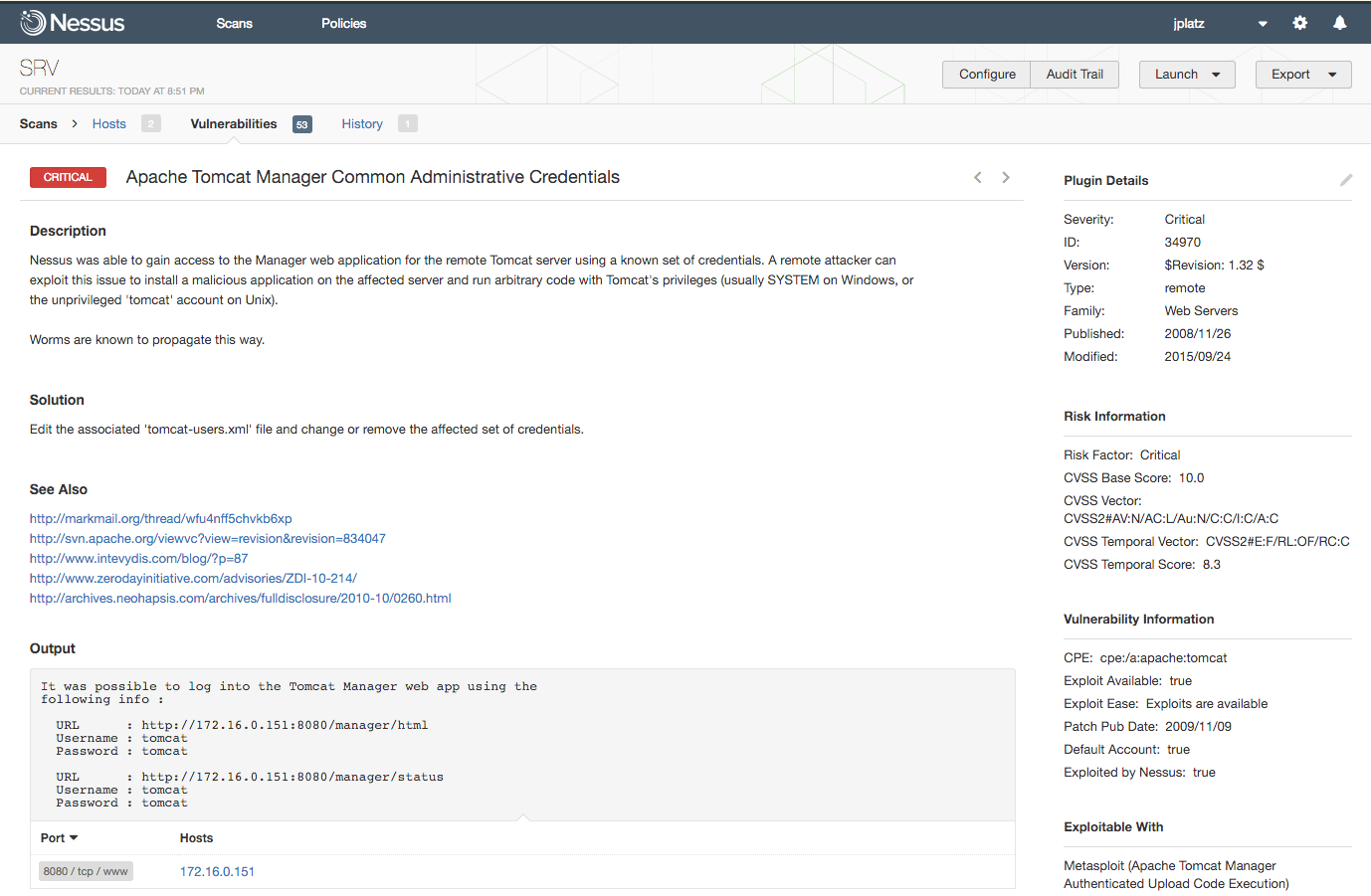Expand the jplatz user dropdown
This screenshot has width=1371, height=896.
click(1262, 24)
